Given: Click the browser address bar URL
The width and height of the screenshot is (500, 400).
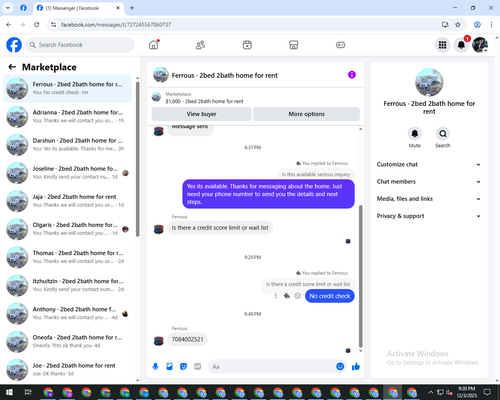Looking at the screenshot, I should 116,25.
